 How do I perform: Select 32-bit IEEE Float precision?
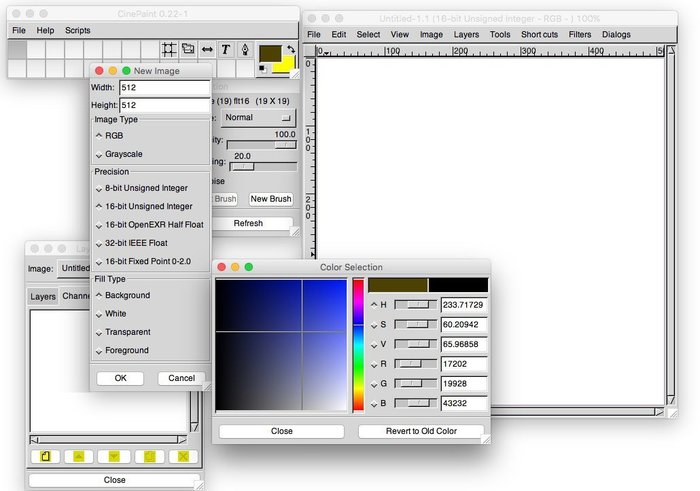tap(132, 243)
